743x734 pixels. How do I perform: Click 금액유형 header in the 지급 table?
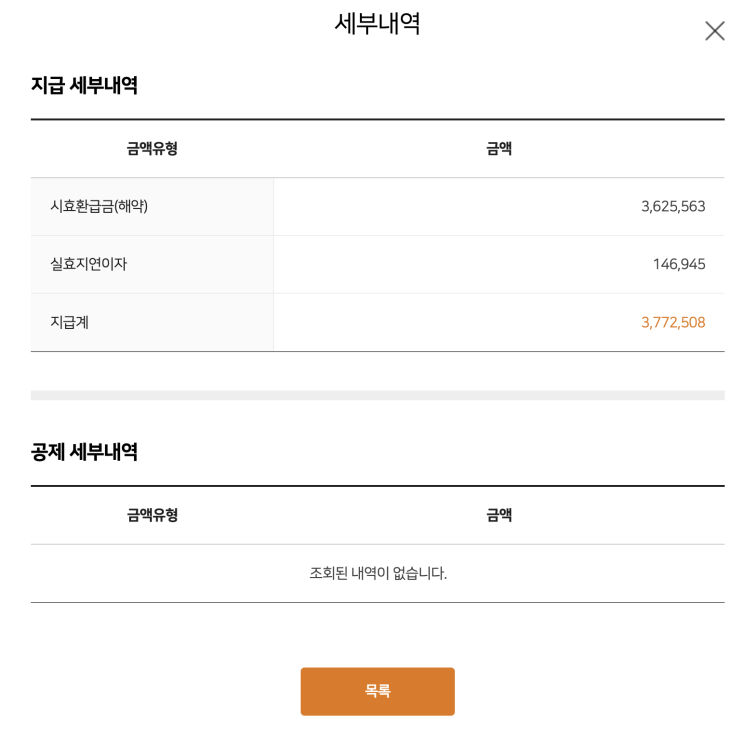point(152,149)
